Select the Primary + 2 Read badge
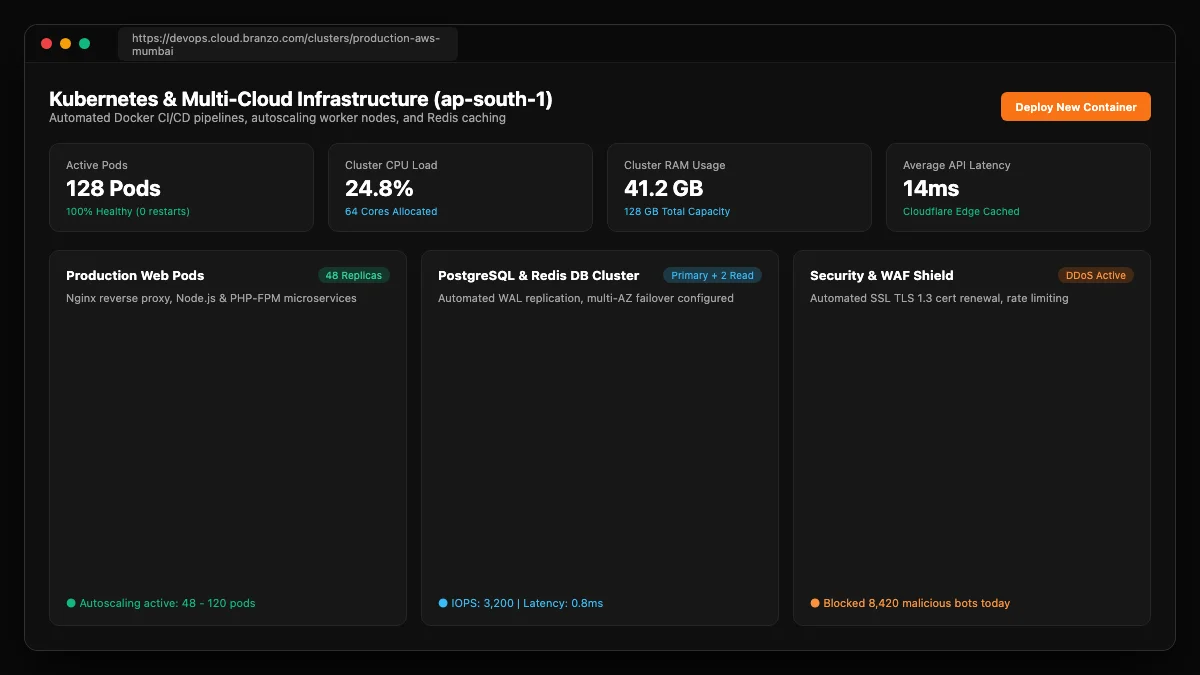The height and width of the screenshot is (675, 1200). (712, 275)
